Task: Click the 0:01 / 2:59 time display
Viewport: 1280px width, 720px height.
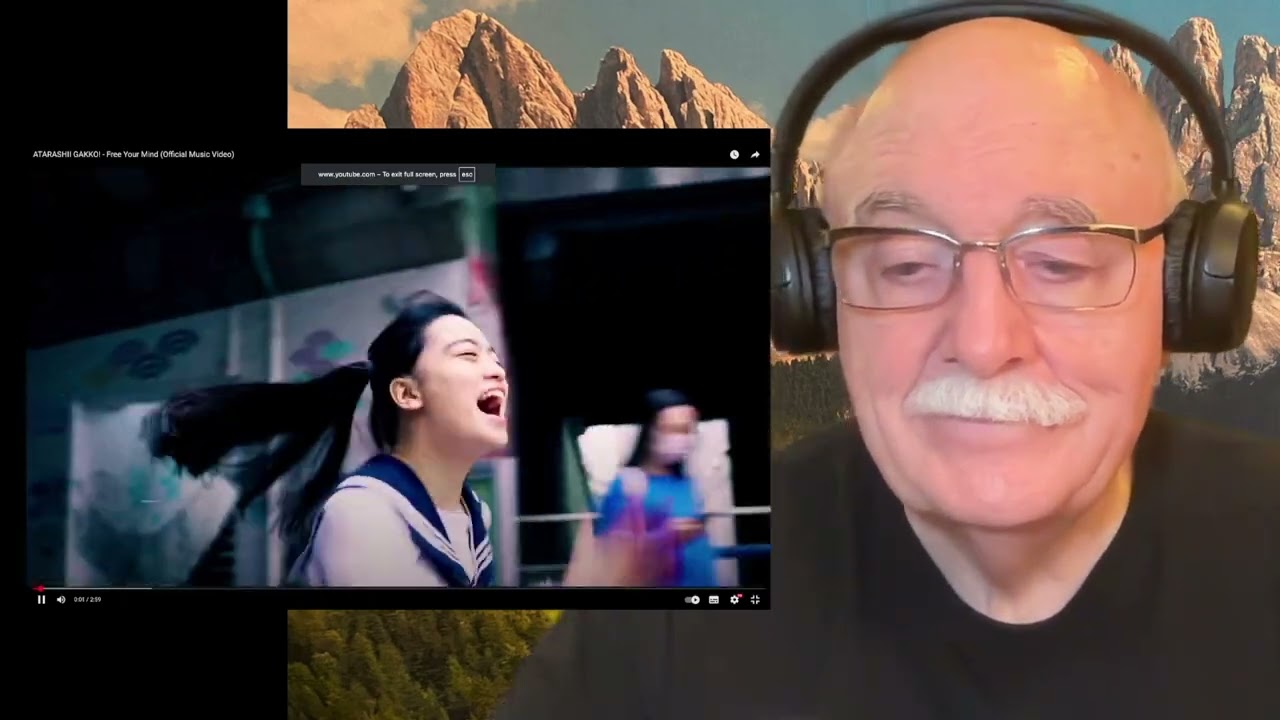Action: (87, 600)
